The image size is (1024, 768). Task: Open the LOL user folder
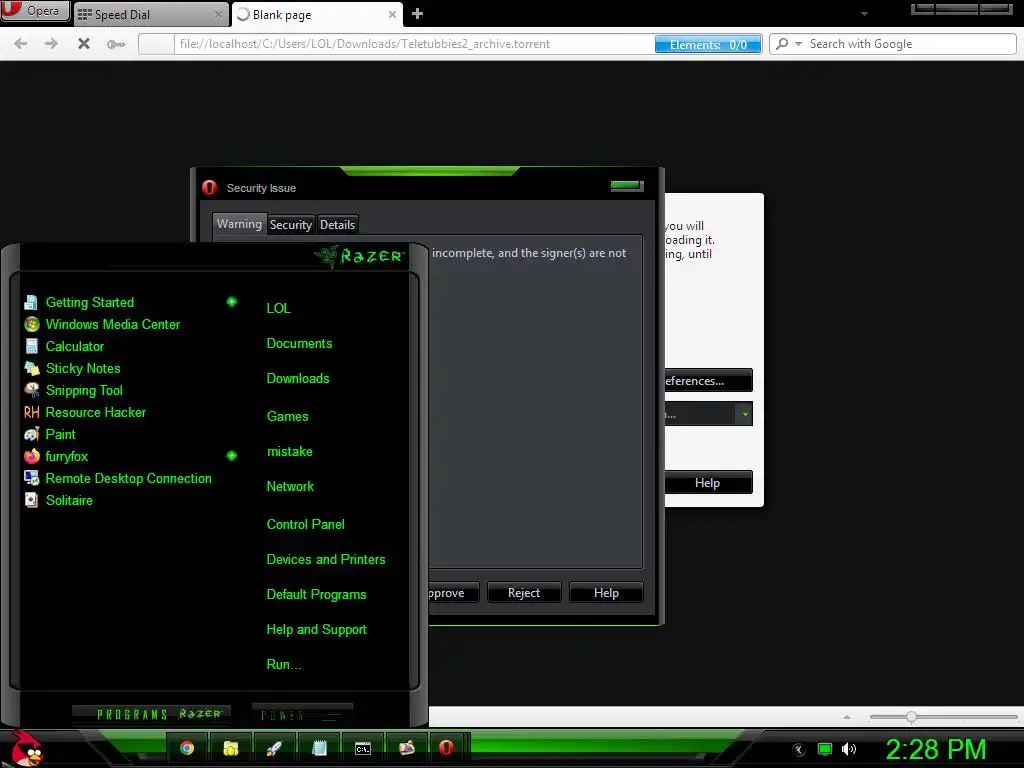(x=278, y=308)
